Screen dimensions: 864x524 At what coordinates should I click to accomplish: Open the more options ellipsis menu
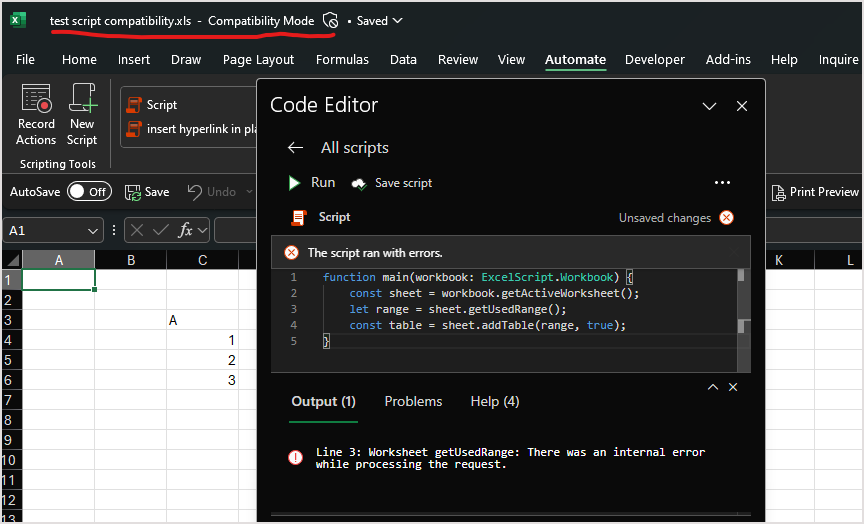[x=723, y=183]
